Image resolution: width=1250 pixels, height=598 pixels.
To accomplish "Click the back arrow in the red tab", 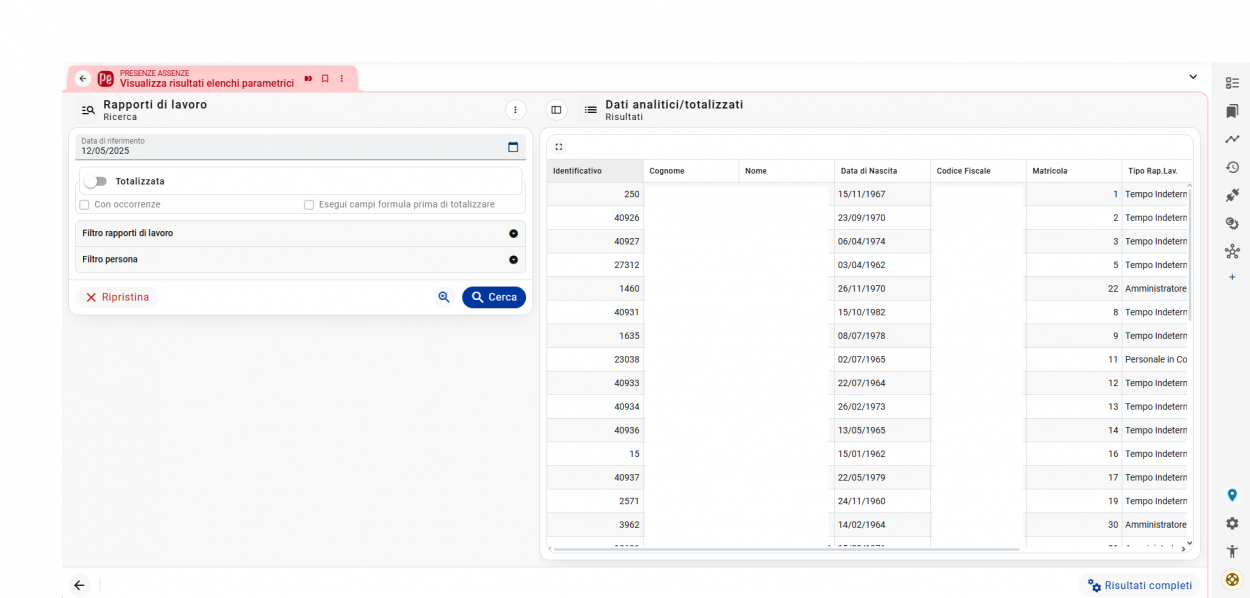I will [x=83, y=79].
